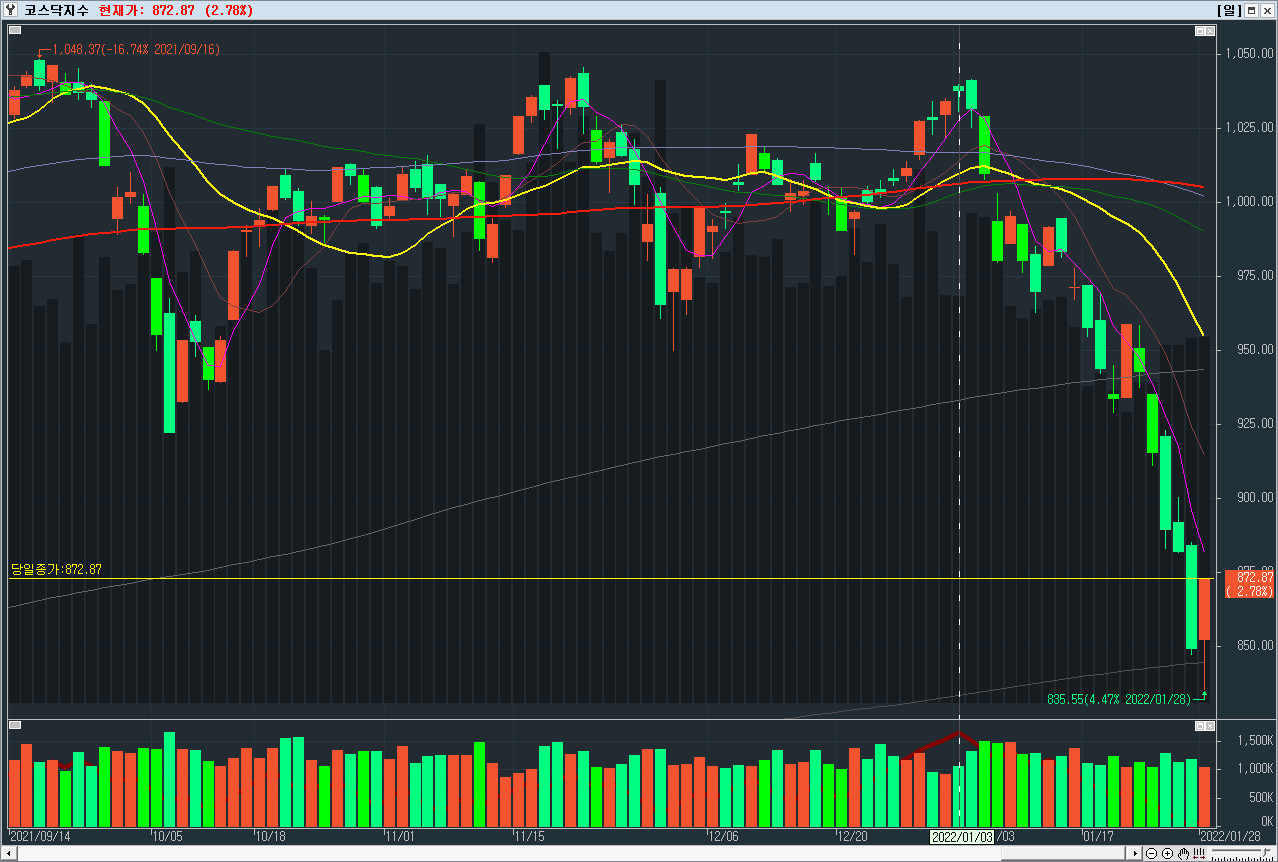Viewport: 1278px width, 862px height.
Task: Click the 당일종가:872.87 label
Action: (56, 569)
